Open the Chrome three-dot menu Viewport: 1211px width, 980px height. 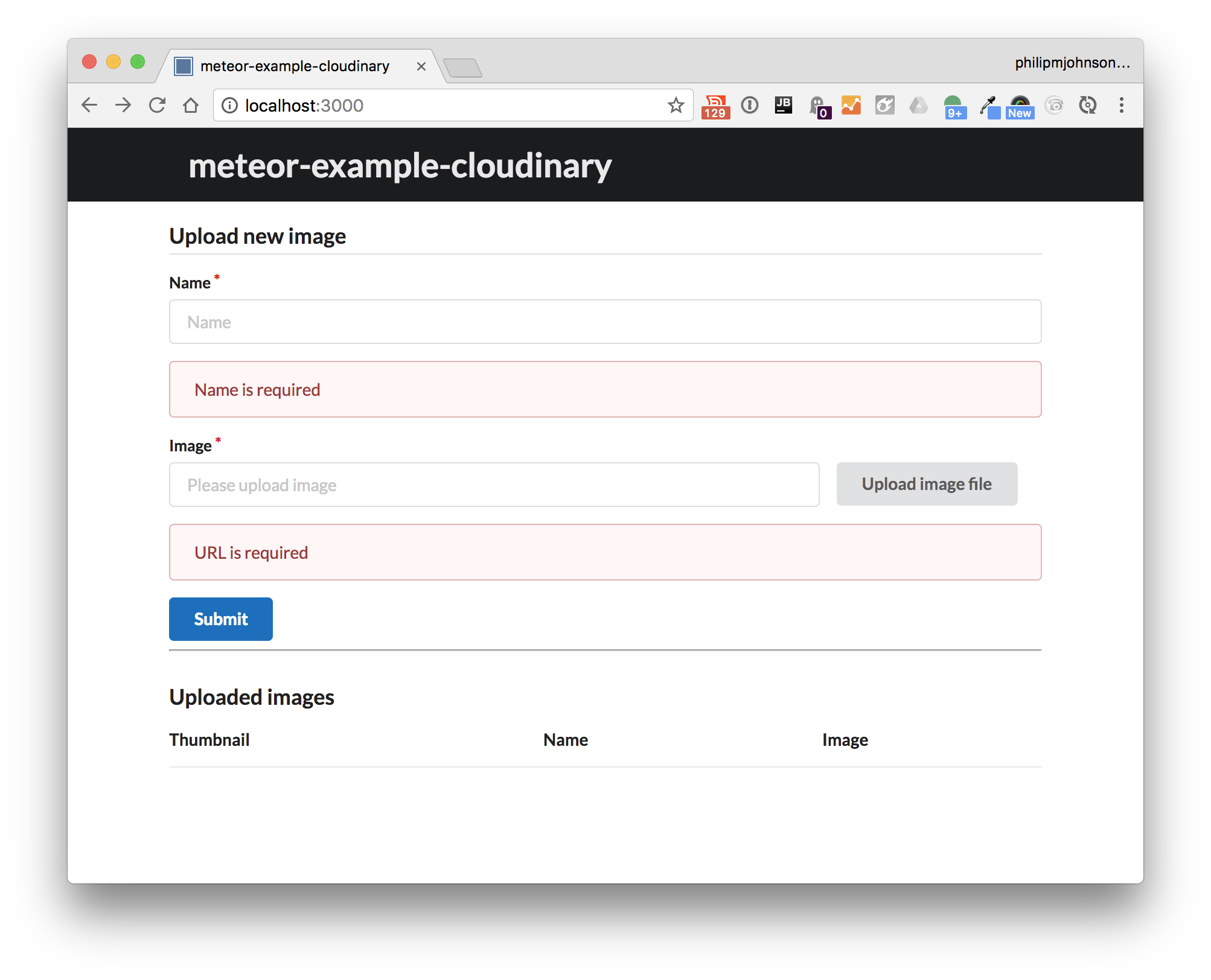tap(1121, 106)
